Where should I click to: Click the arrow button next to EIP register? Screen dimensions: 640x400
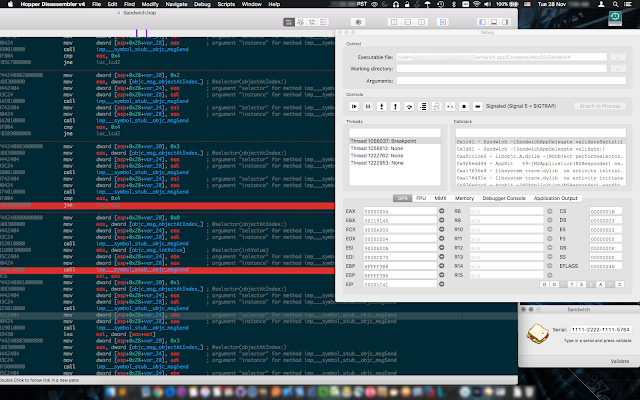point(441,284)
